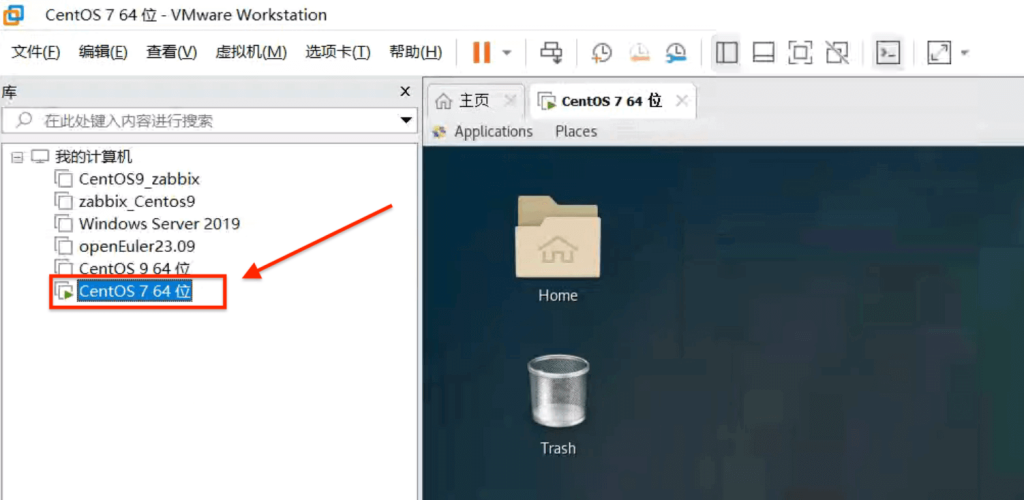This screenshot has height=500, width=1024.
Task: Click the pause virtual machine icon
Action: click(481, 52)
